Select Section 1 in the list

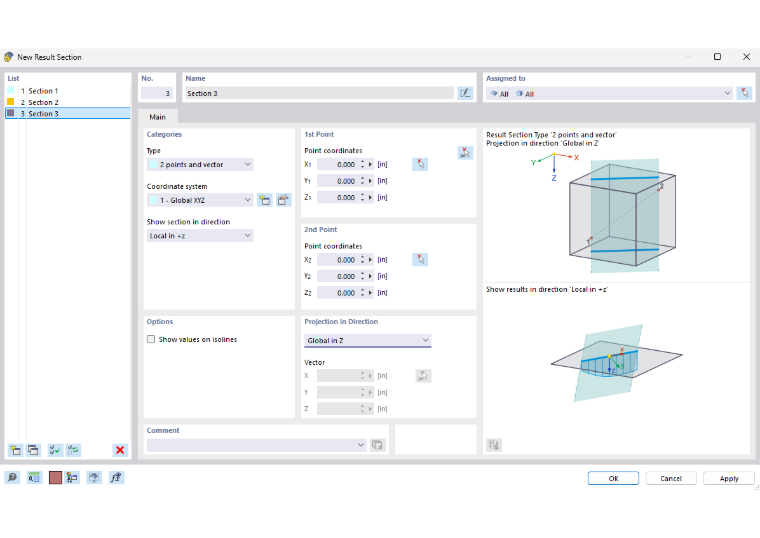[68, 91]
